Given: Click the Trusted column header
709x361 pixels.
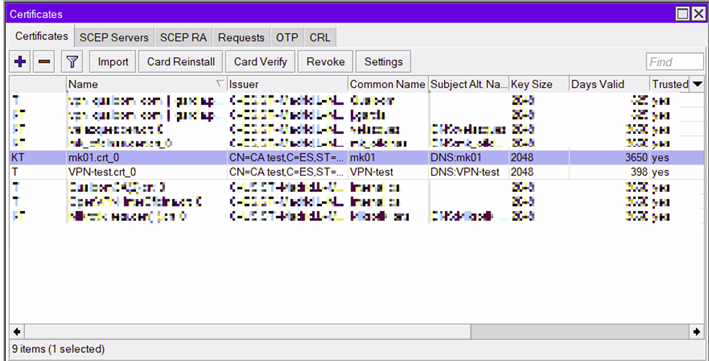Looking at the screenshot, I should pos(671,84).
